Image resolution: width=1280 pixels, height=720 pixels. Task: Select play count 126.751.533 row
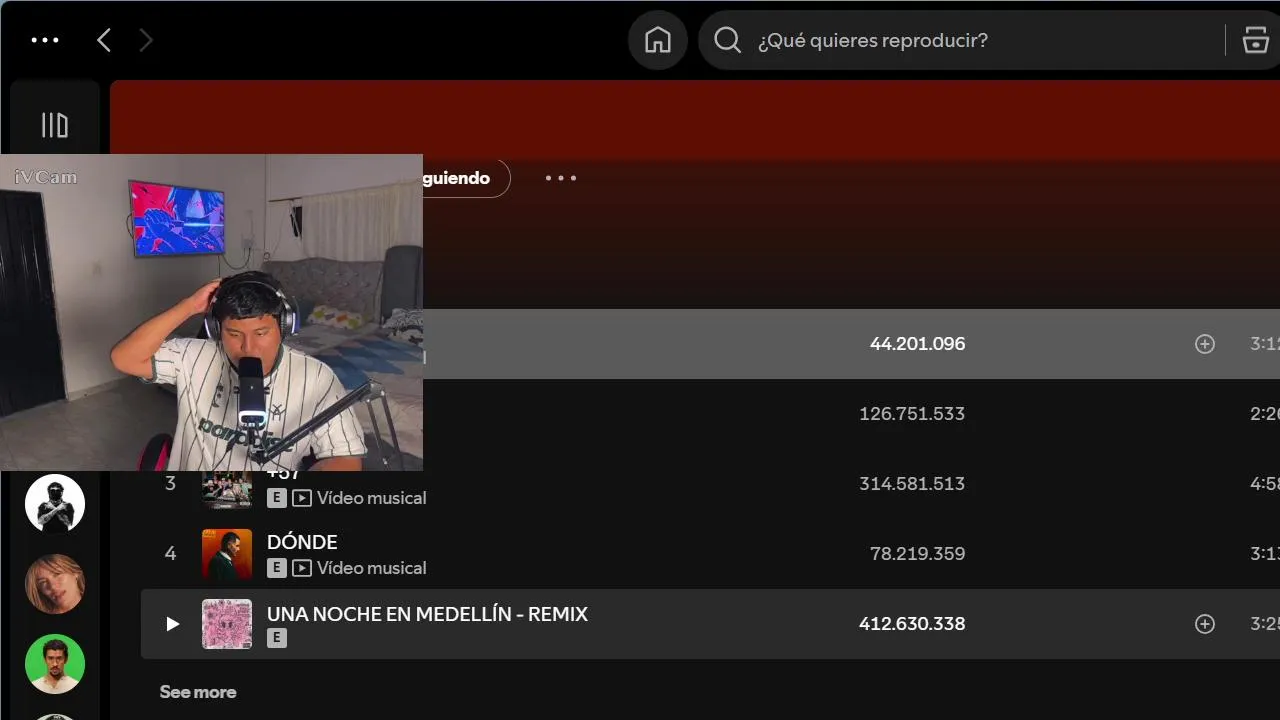(912, 414)
